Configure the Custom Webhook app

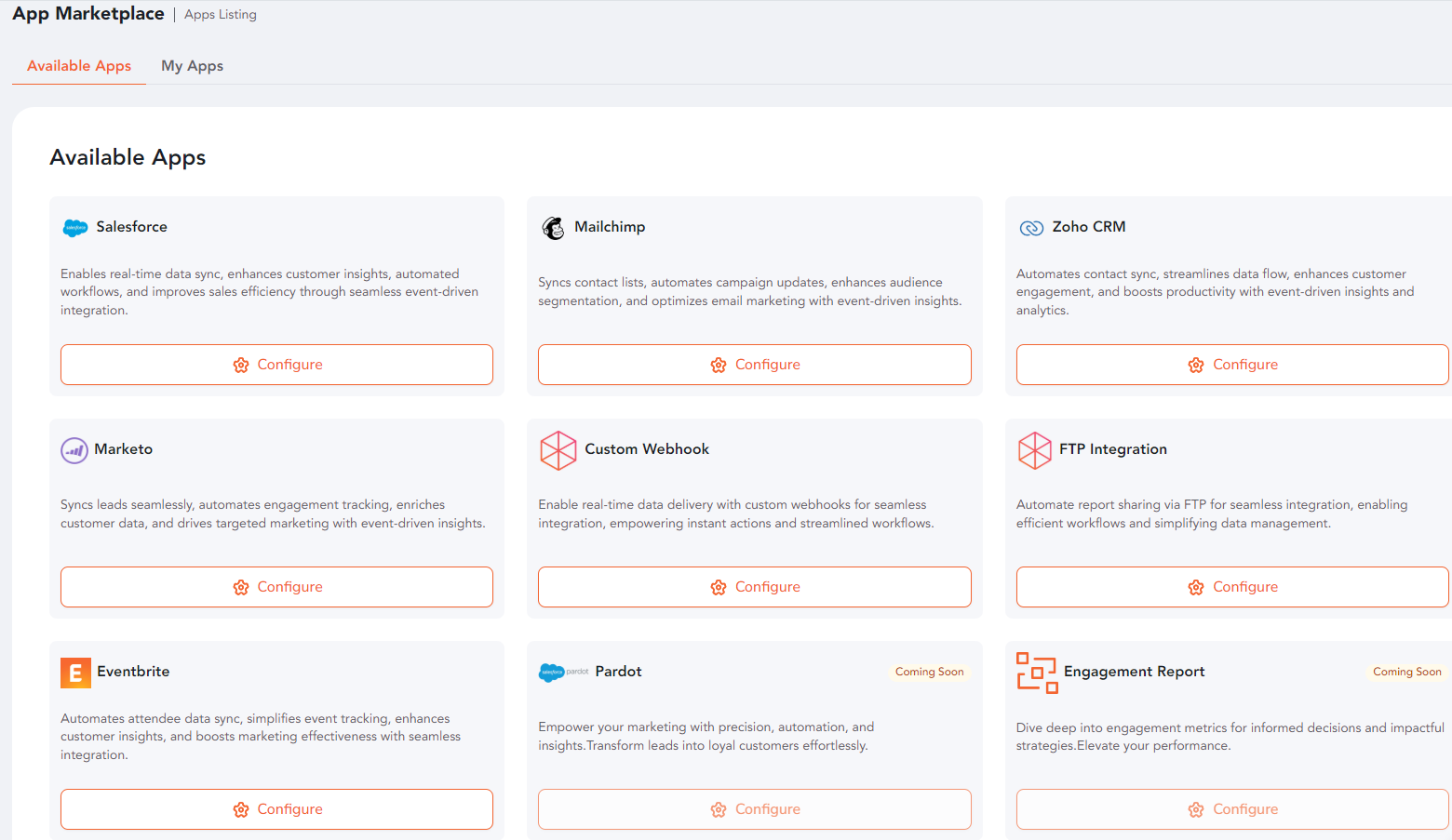click(x=755, y=587)
